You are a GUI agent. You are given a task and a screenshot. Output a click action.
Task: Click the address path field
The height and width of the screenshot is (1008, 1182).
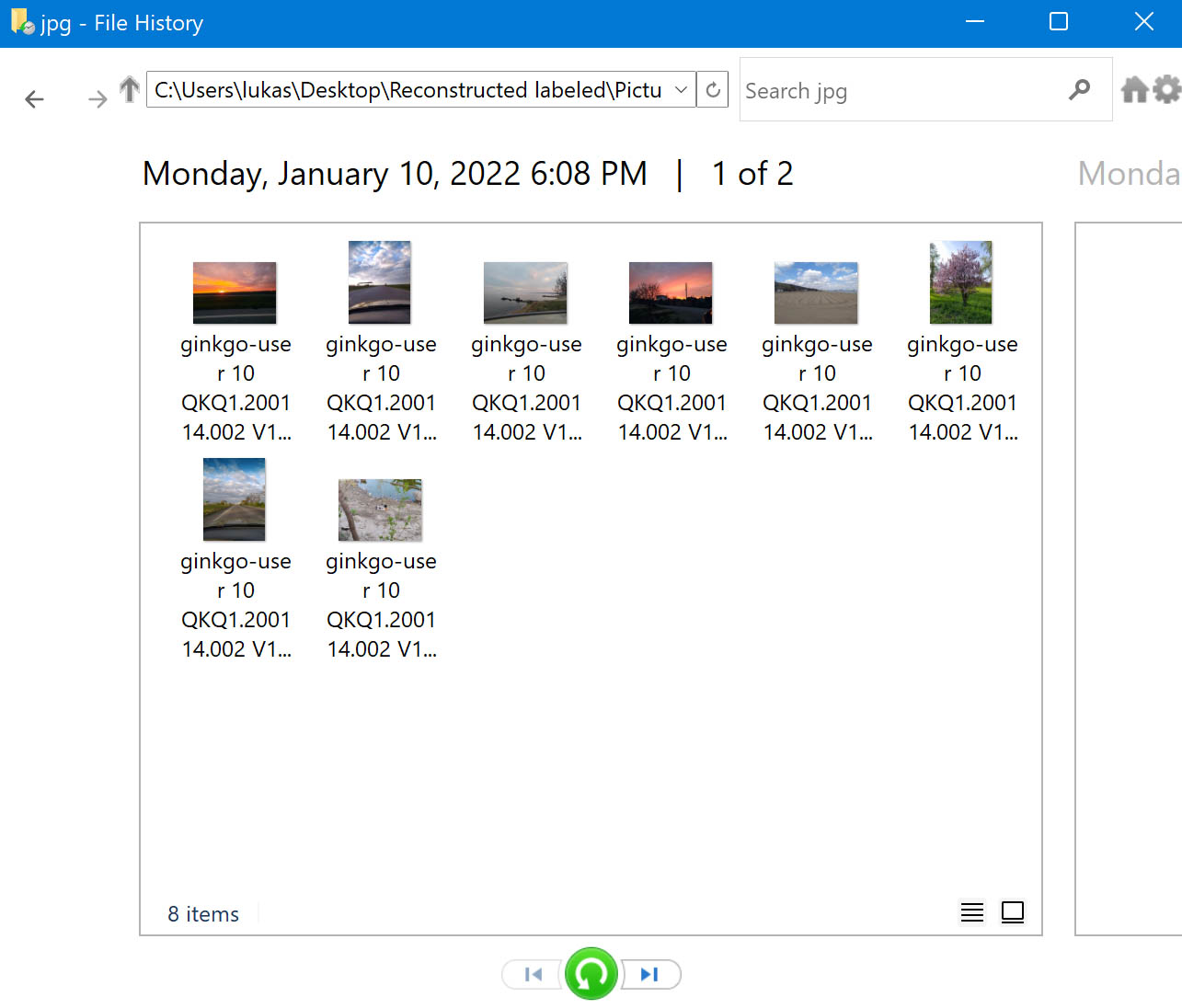[x=409, y=90]
